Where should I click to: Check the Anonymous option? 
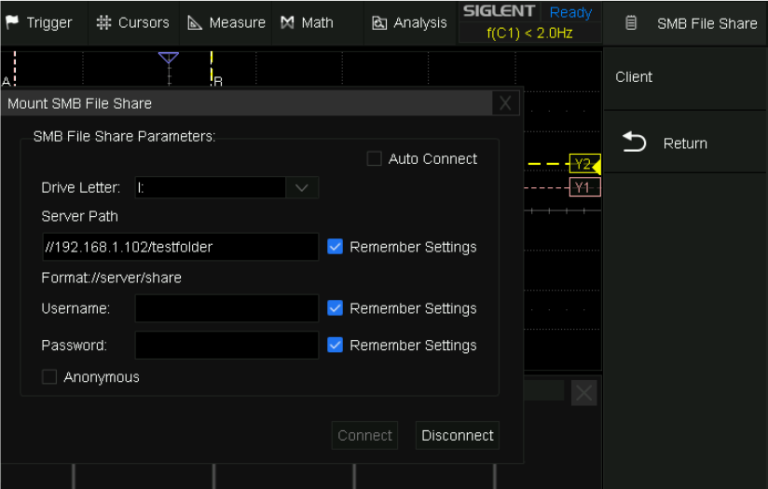coord(49,377)
